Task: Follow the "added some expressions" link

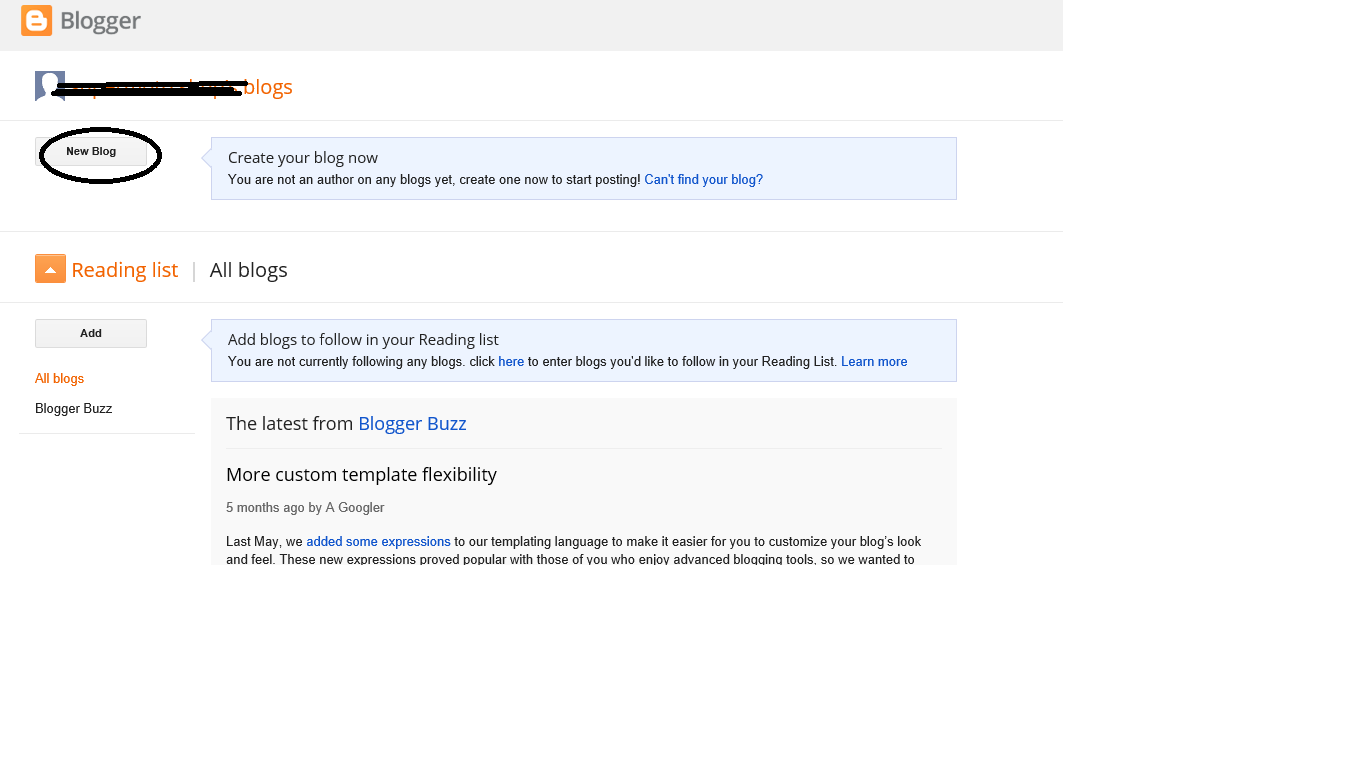Action: point(378,542)
